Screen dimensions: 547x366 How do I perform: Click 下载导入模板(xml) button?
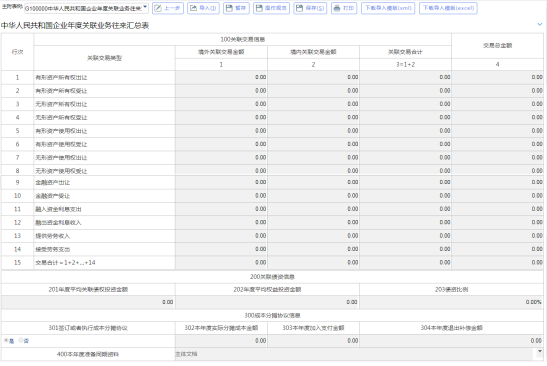tap(388, 8)
